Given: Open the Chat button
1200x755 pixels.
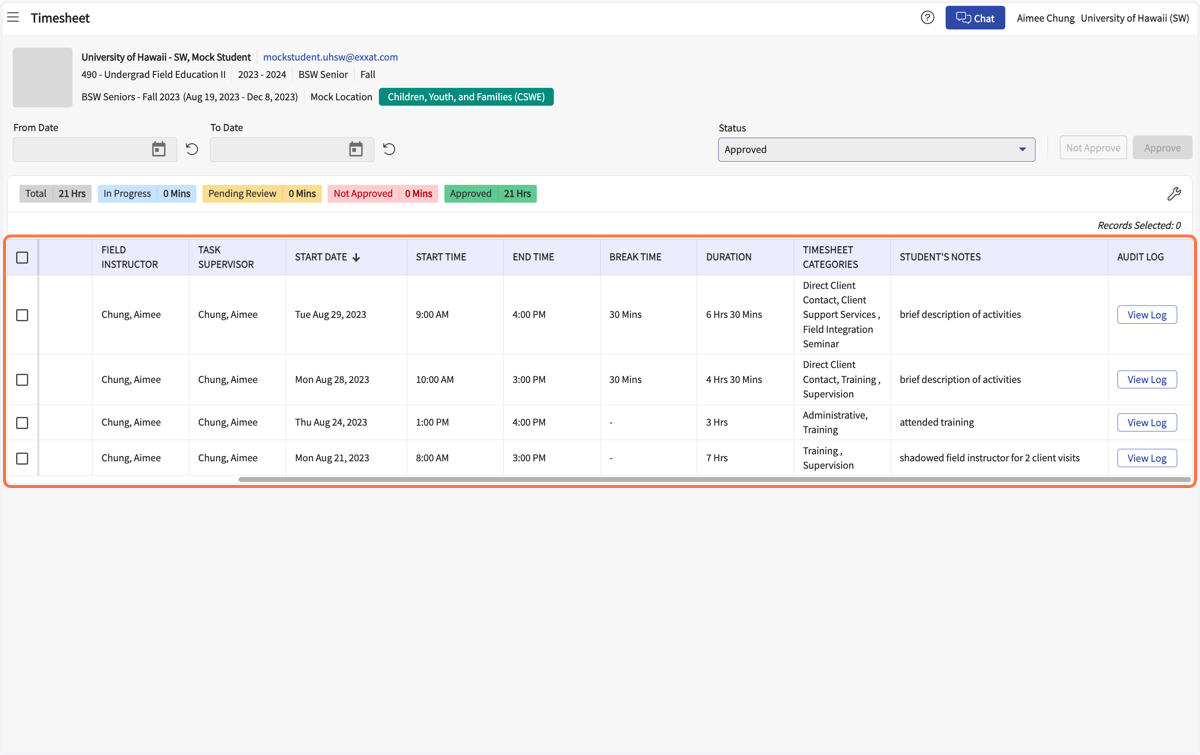Looking at the screenshot, I should (975, 18).
